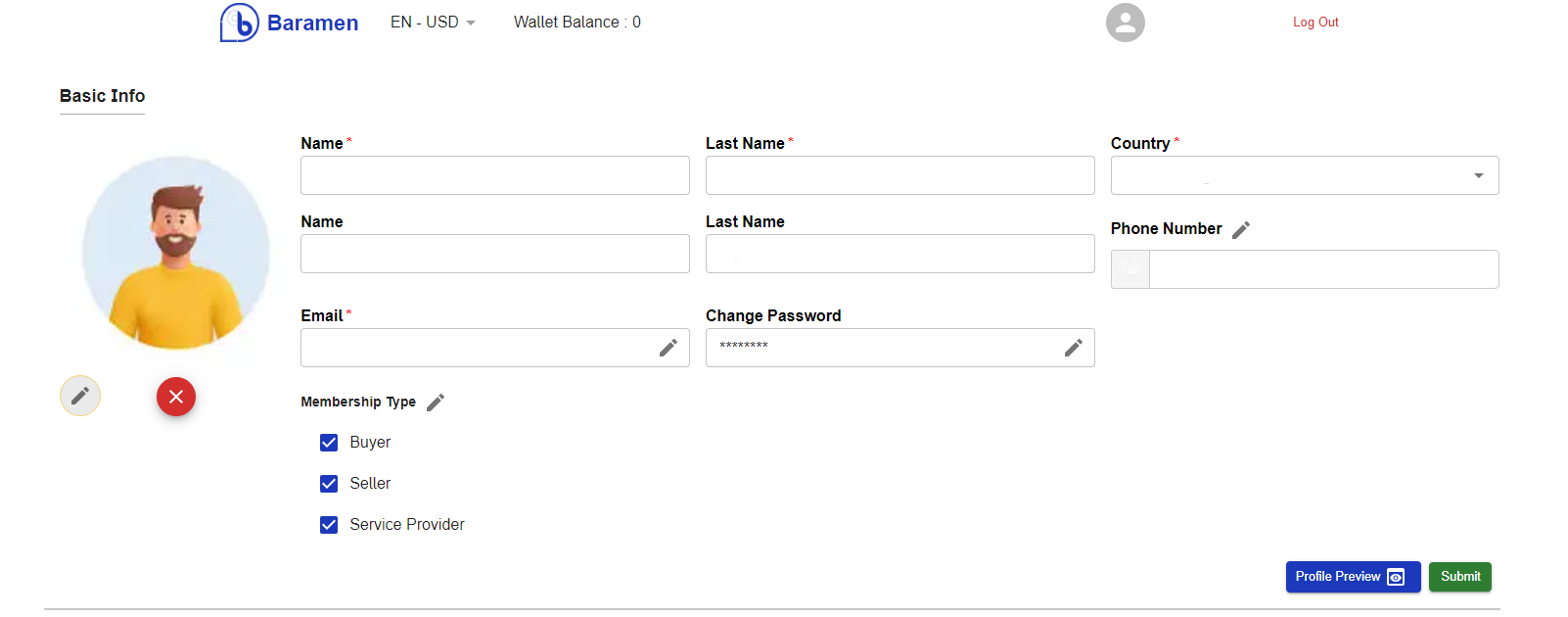Image resolution: width=1568 pixels, height=617 pixels.
Task: Click the Baramen logo icon
Action: click(x=237, y=22)
